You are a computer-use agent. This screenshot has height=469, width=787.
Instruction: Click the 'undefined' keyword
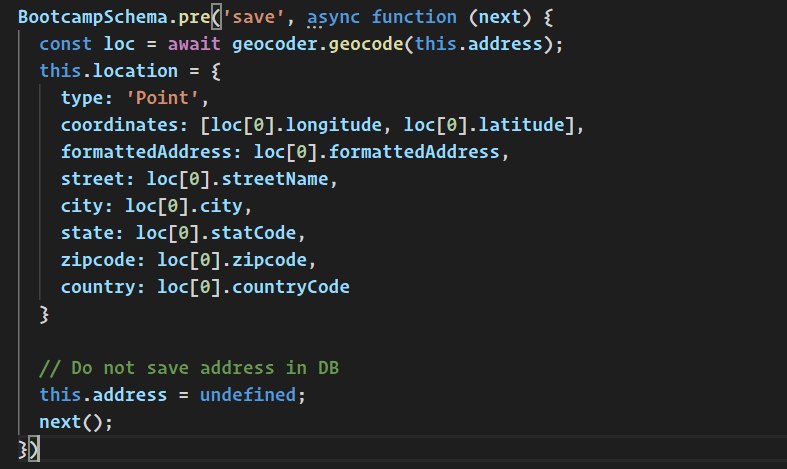(x=248, y=395)
